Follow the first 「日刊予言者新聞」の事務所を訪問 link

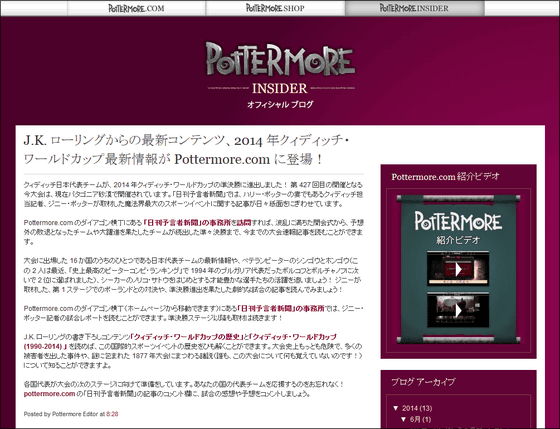click(x=197, y=223)
